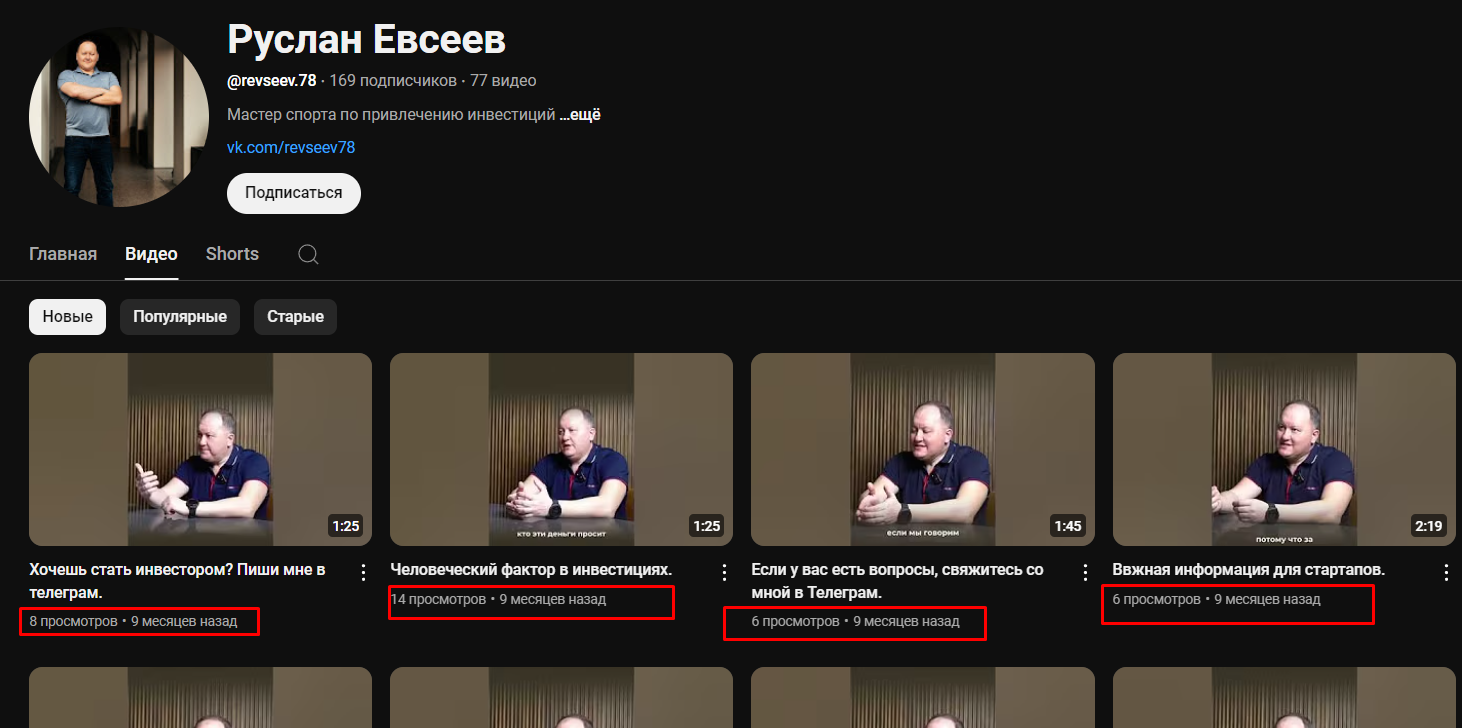Click 1:25 duration on "Хочешь стать инвестором?" thumbnail
Viewport: 1462px width, 728px height.
pos(346,526)
